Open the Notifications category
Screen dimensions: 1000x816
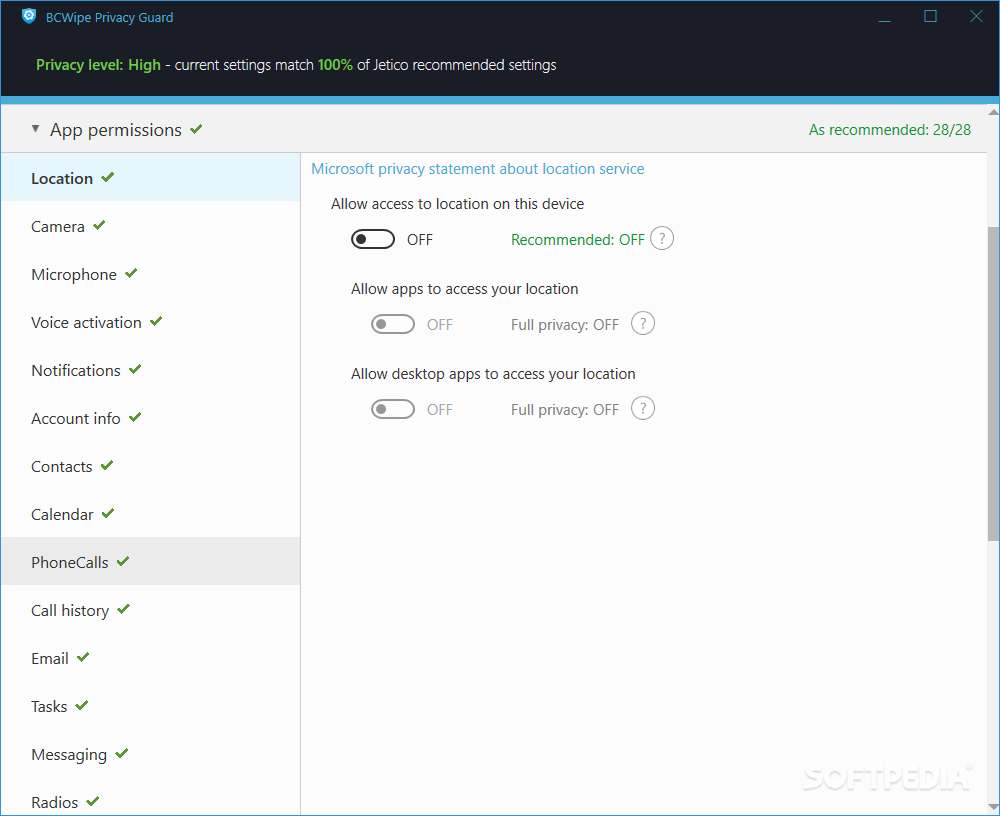point(151,370)
